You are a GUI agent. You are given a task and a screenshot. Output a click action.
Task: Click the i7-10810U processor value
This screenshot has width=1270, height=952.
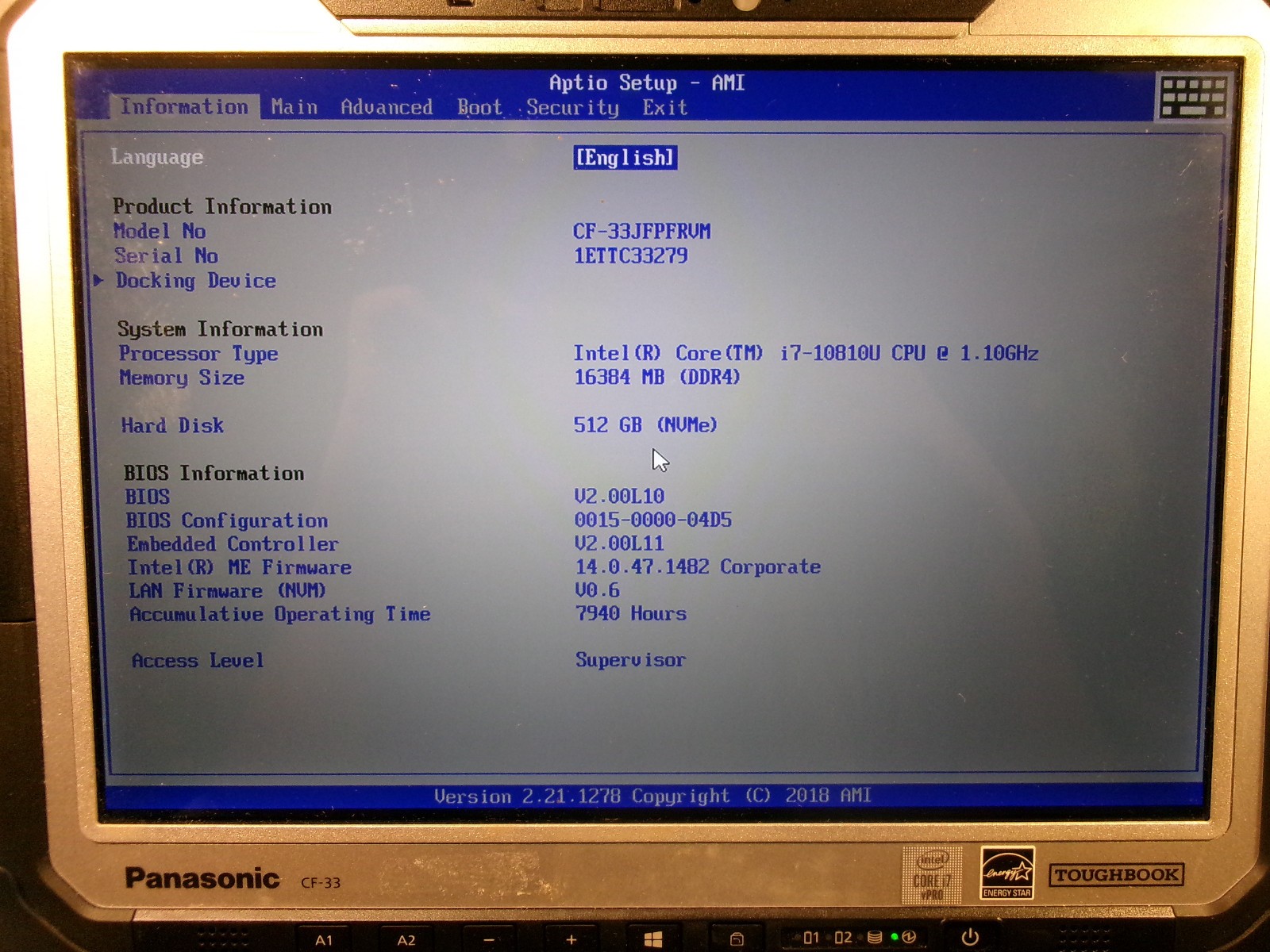pos(806,353)
